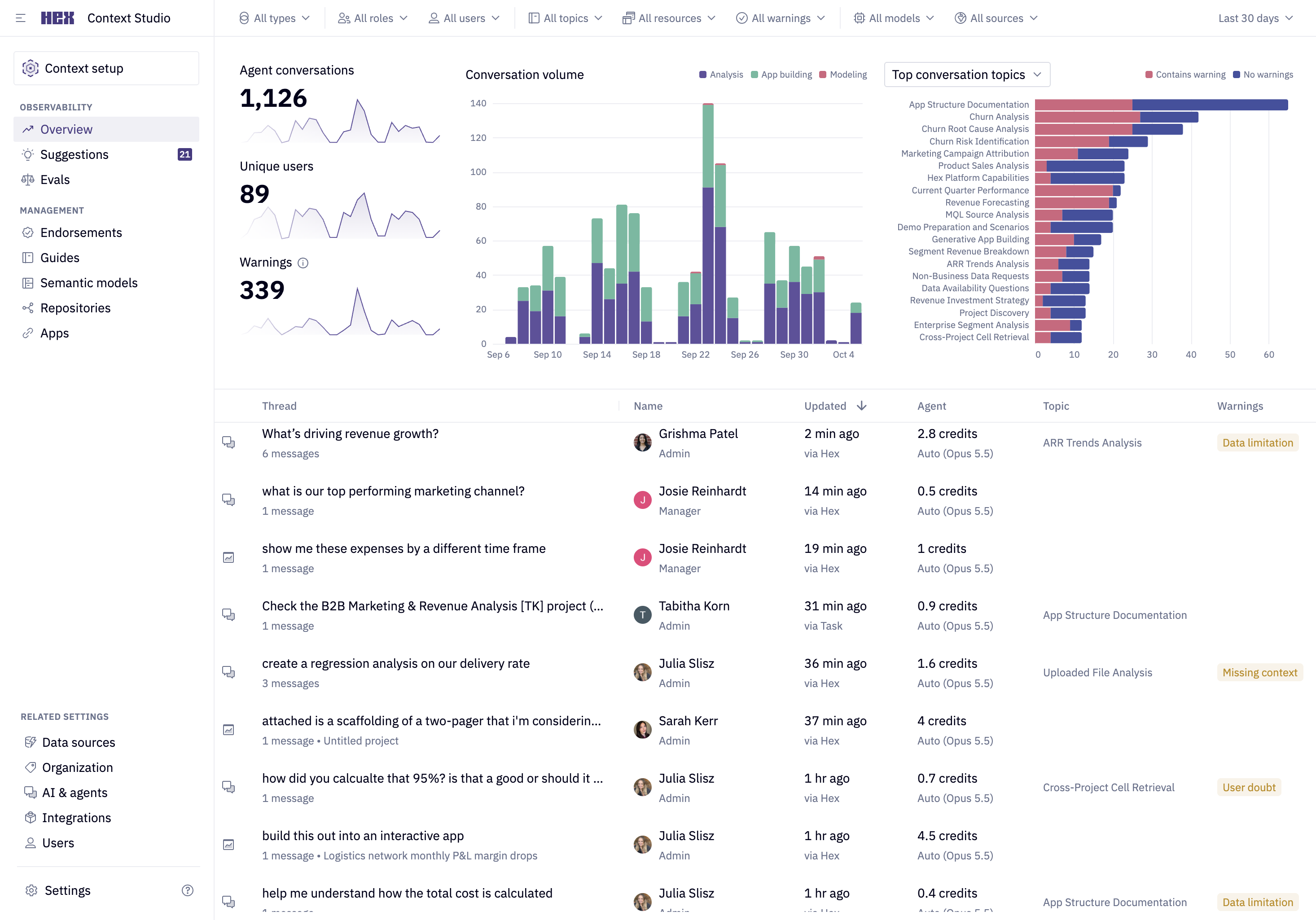Expand the All models dropdown
1316x920 pixels.
tap(894, 18)
